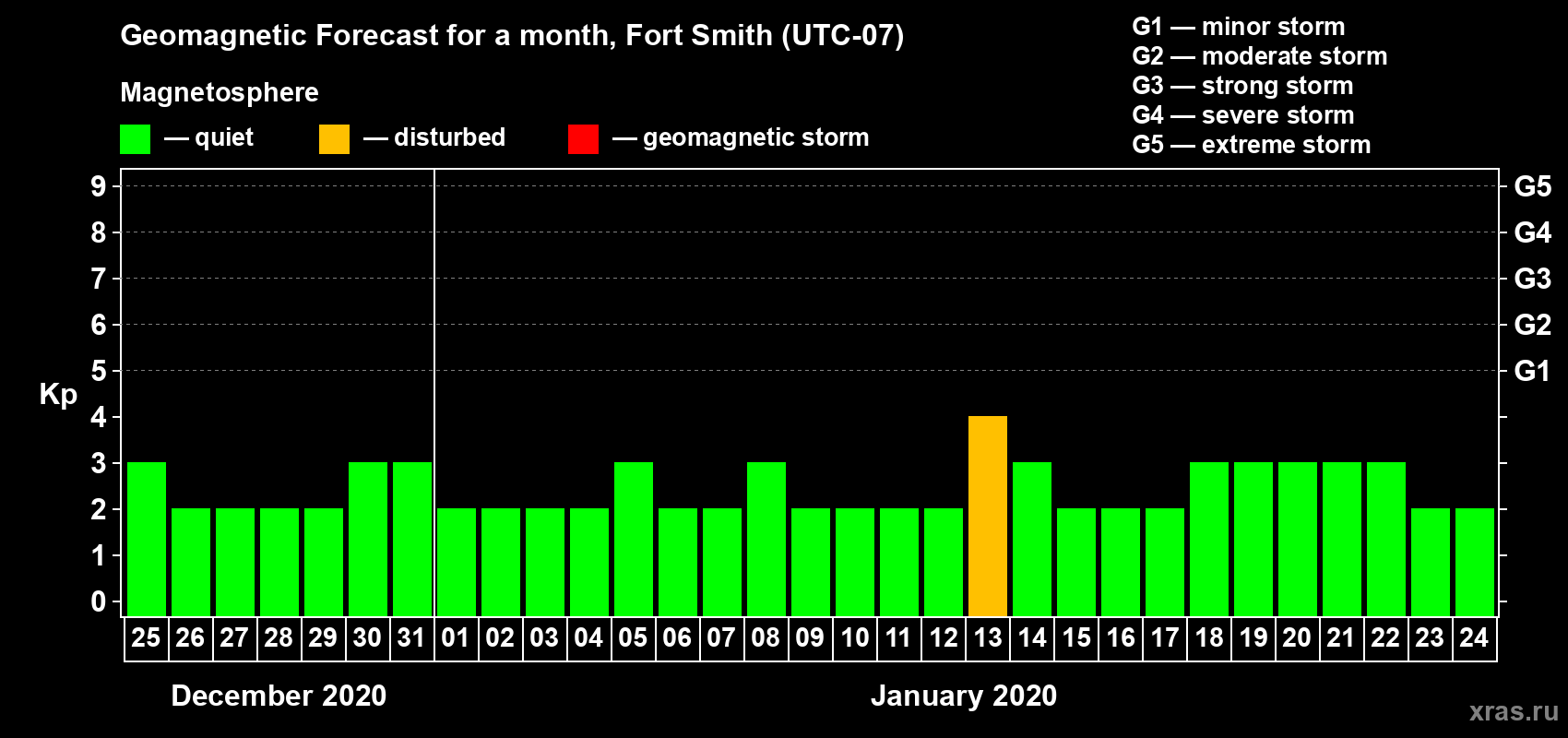
Task: Click the bar above date 24
Action: pyautogui.click(x=1475, y=562)
